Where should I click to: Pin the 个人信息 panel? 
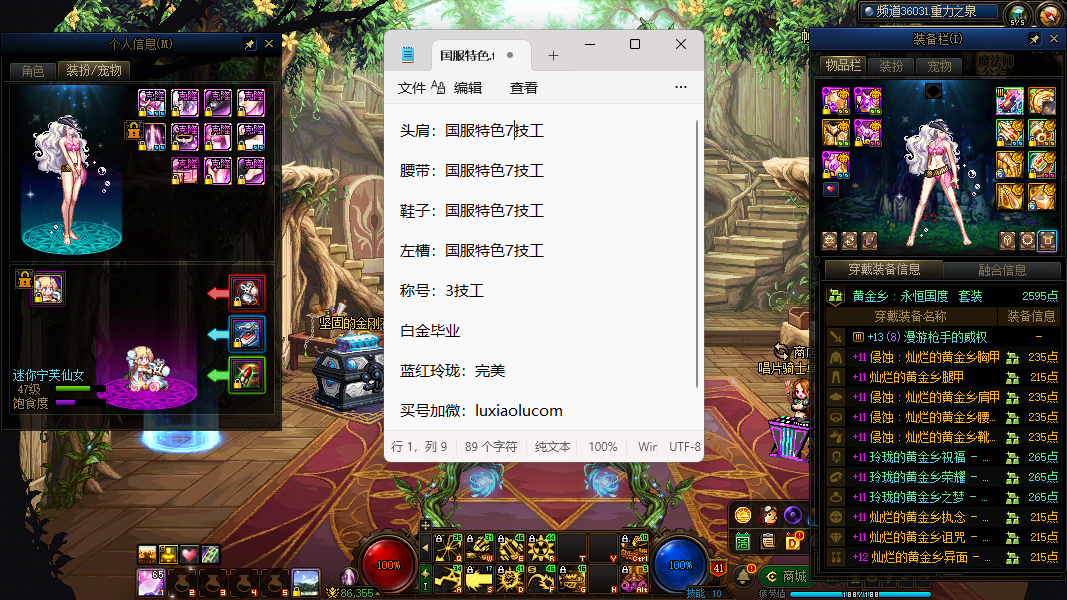(249, 44)
